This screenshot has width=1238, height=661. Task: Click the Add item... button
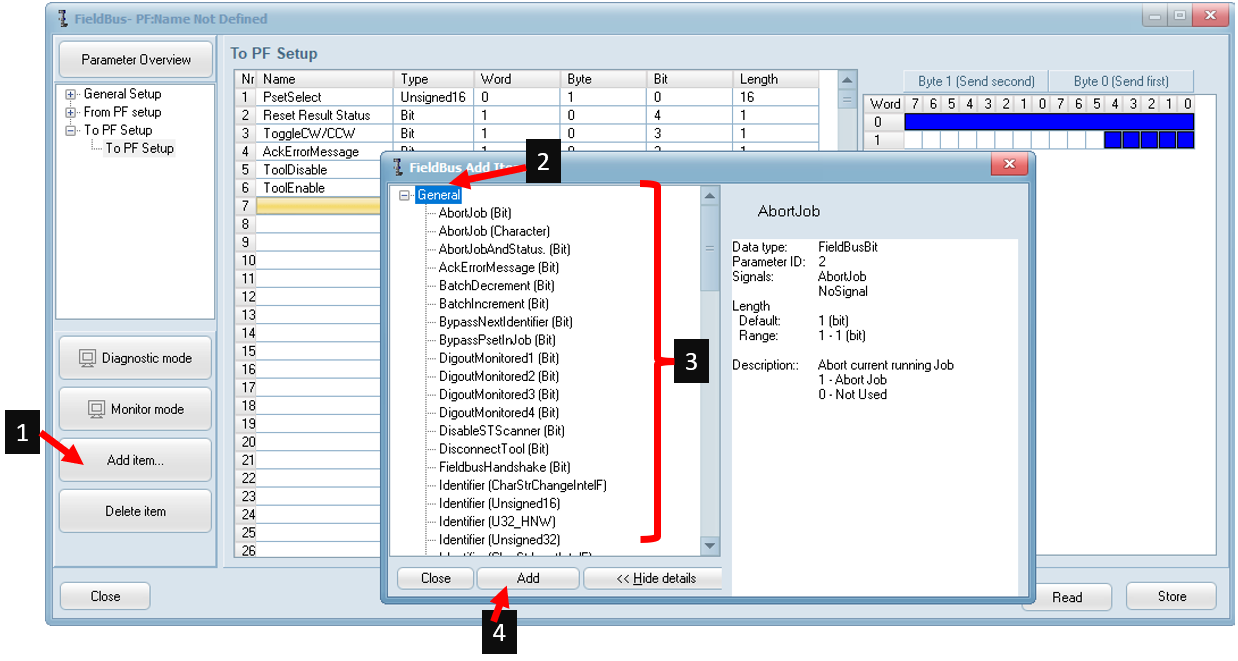tap(136, 460)
